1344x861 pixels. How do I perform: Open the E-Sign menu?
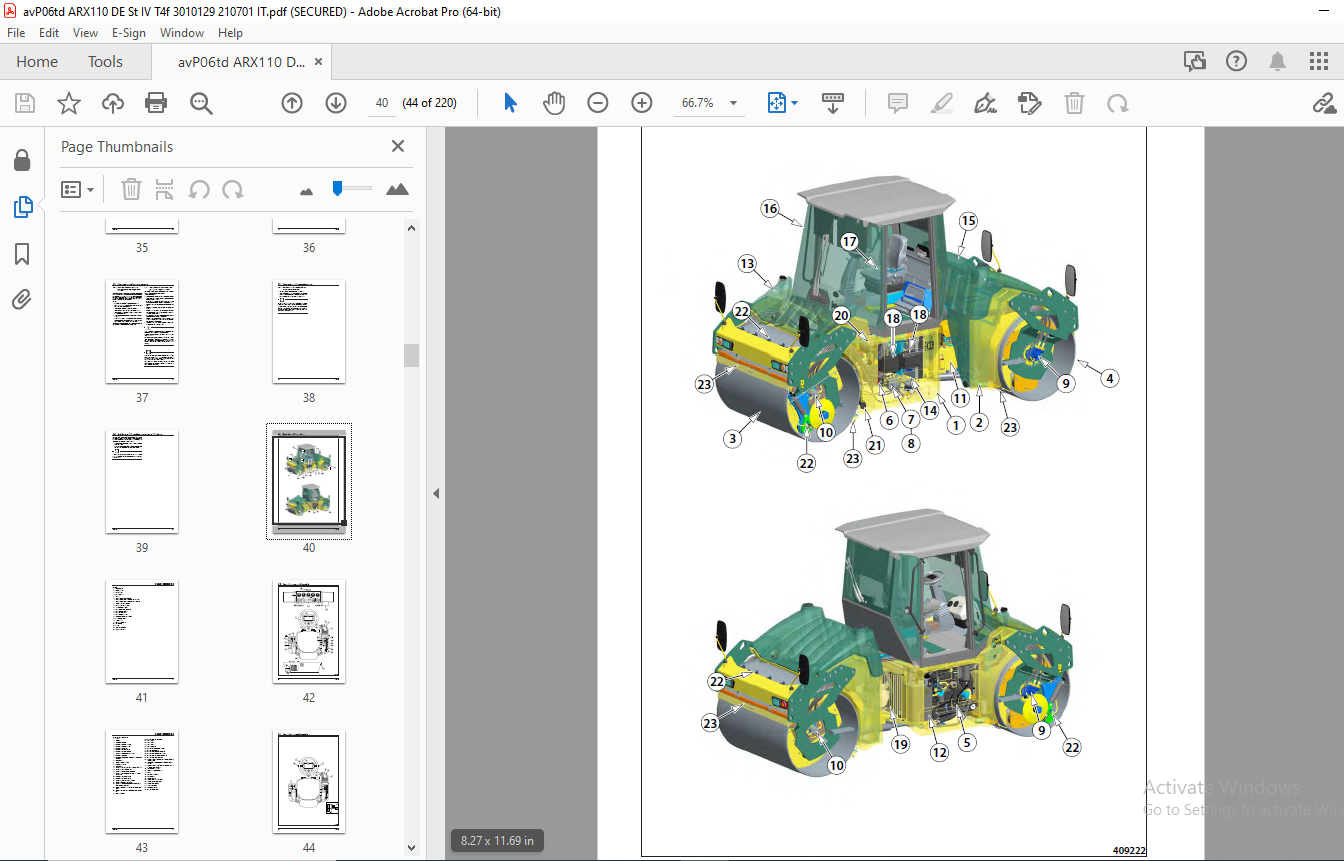pyautogui.click(x=129, y=33)
